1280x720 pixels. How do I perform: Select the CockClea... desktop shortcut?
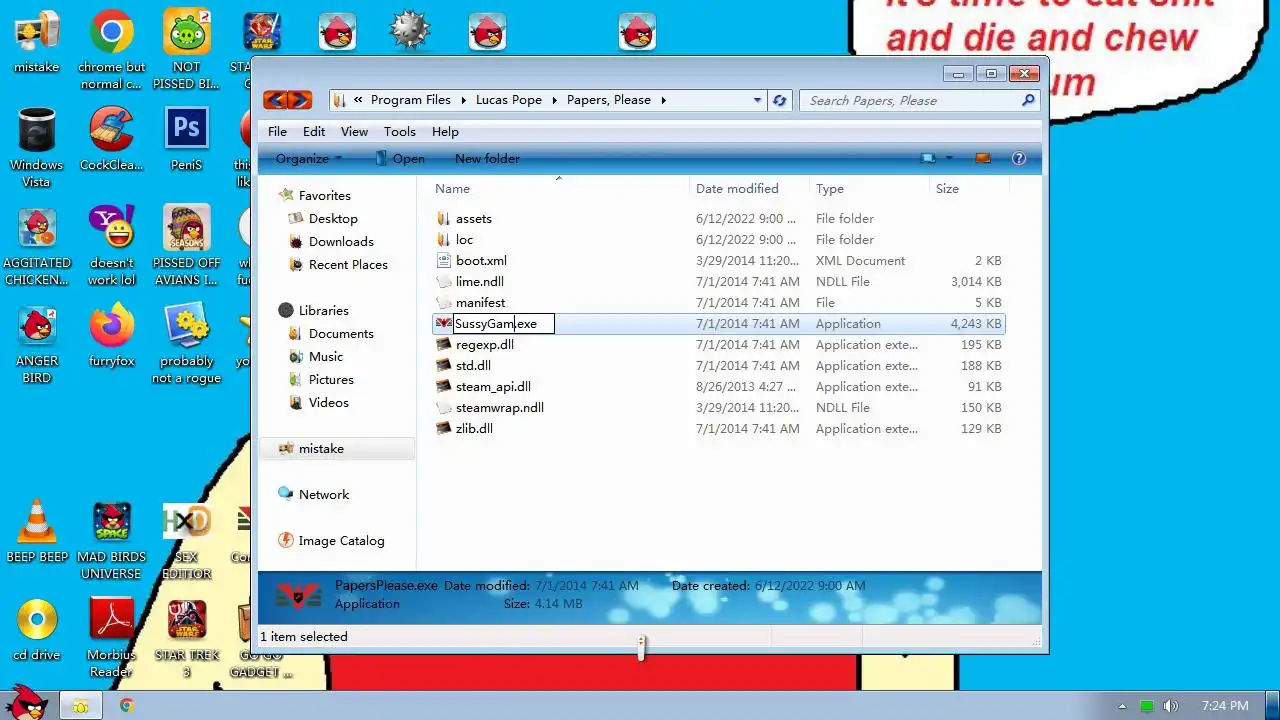112,139
